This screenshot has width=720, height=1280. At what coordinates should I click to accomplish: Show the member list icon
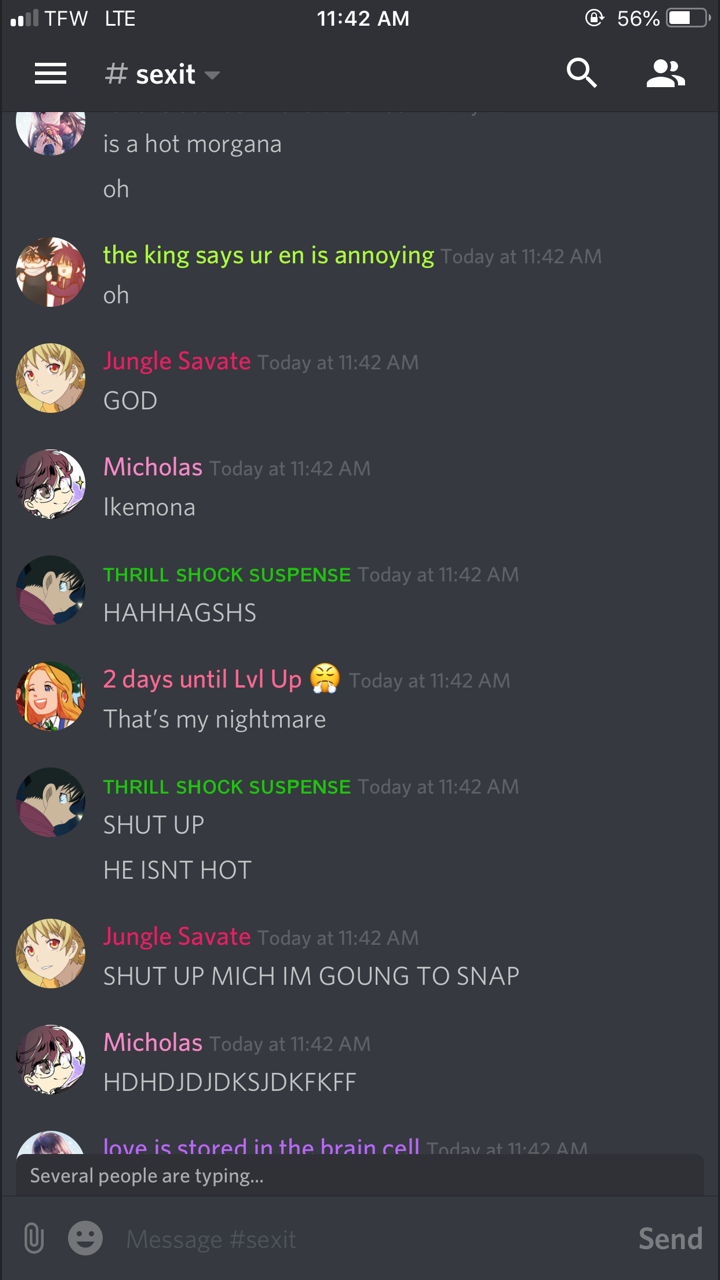click(665, 73)
